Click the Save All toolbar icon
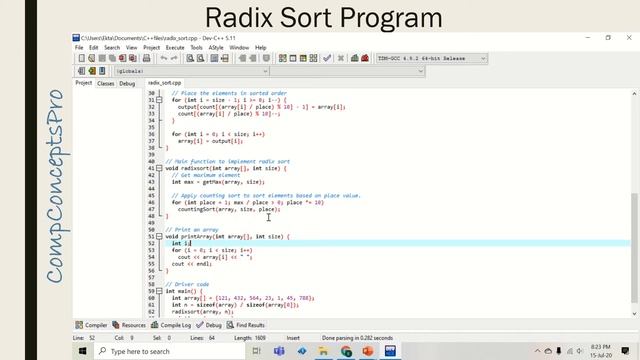The image size is (640, 360). 112,58
